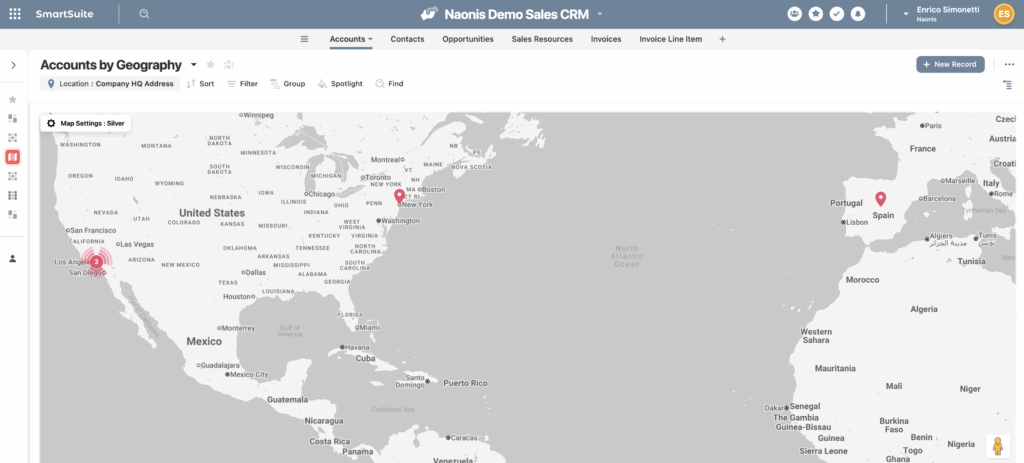Select the map view icon in sidebar
The image size is (1024, 463).
(13, 157)
